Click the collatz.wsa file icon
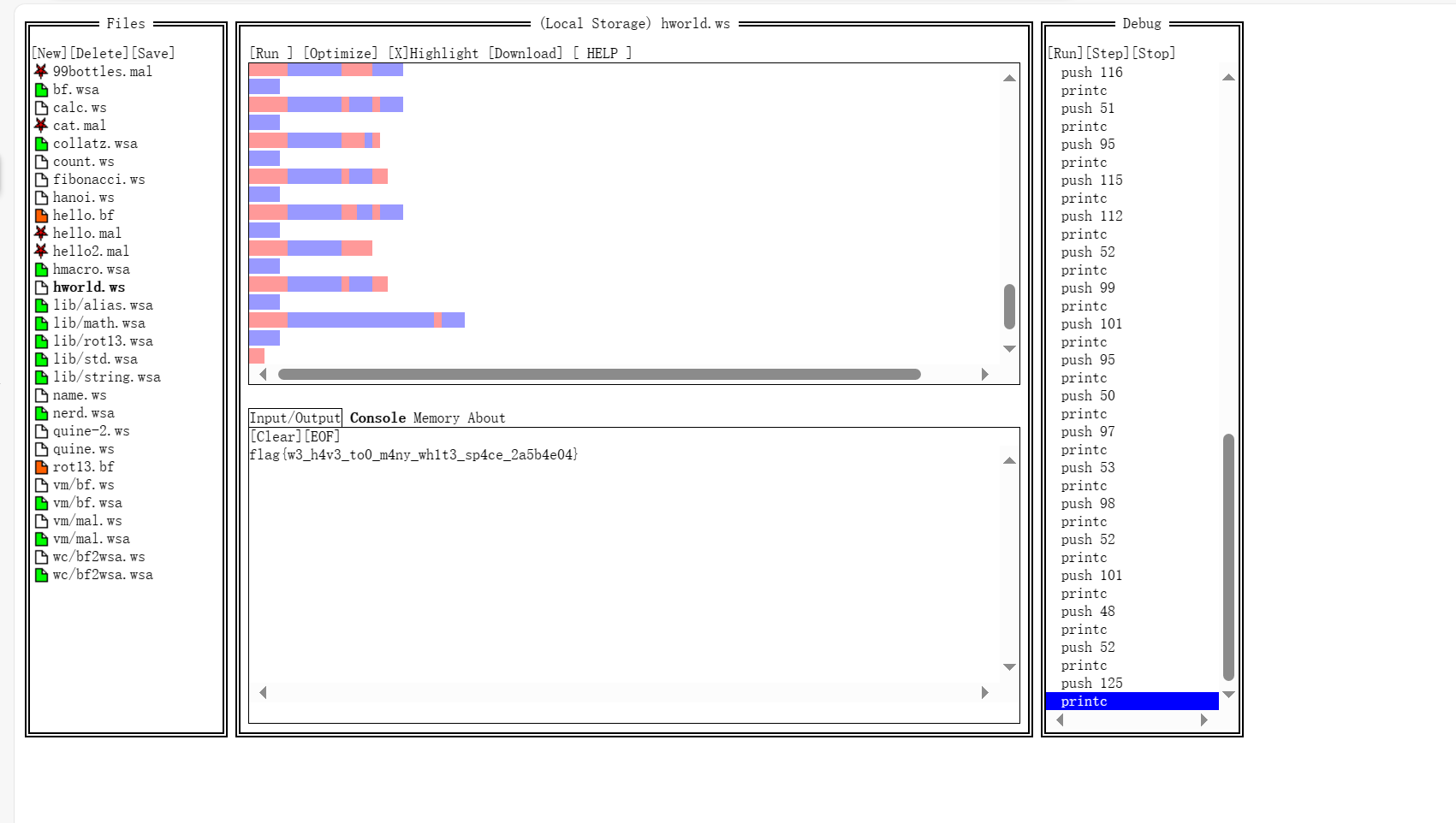Screen dimensions: 1456x823 coord(41,144)
